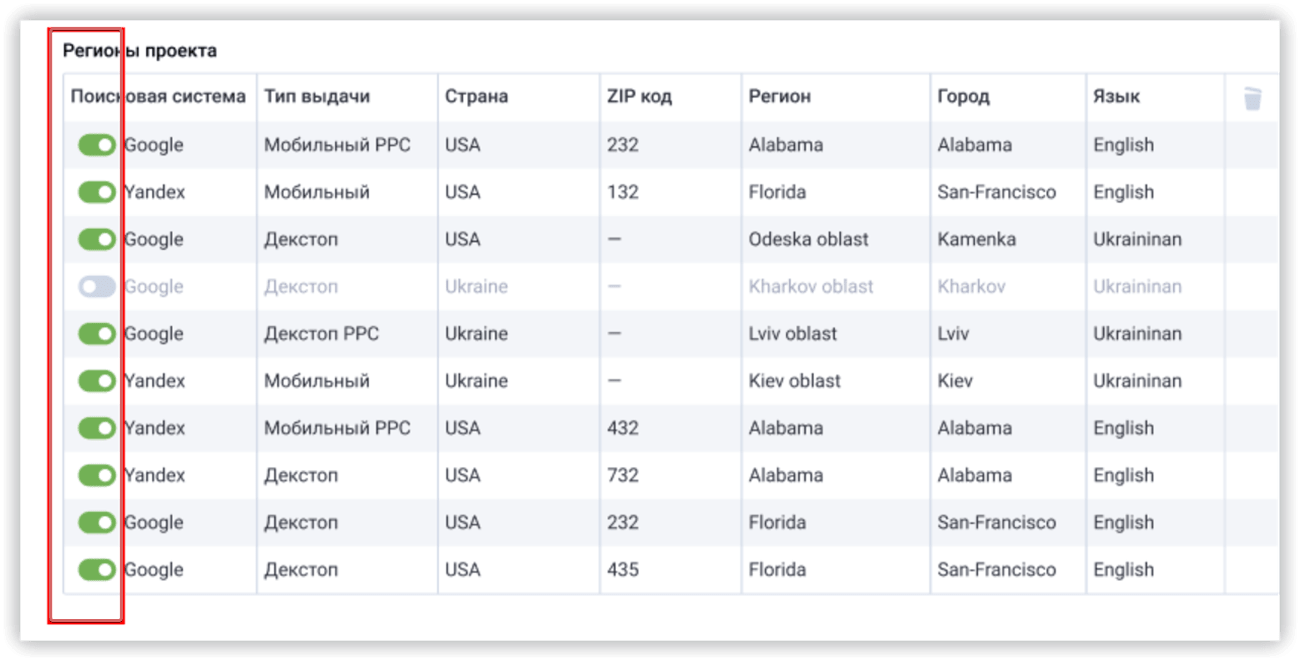Screen dimensions: 1300x661
Task: Toggle the Kiev oblast row switch
Action: click(x=97, y=381)
